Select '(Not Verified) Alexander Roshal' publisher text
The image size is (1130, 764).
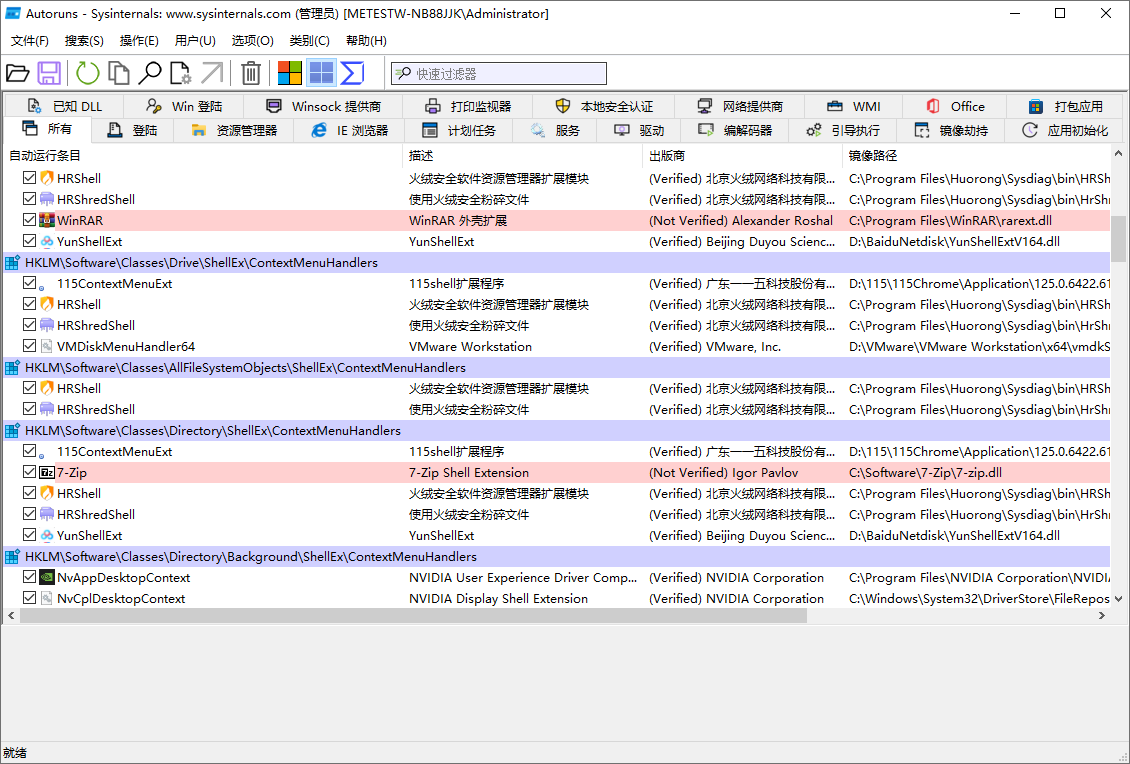[x=741, y=221]
